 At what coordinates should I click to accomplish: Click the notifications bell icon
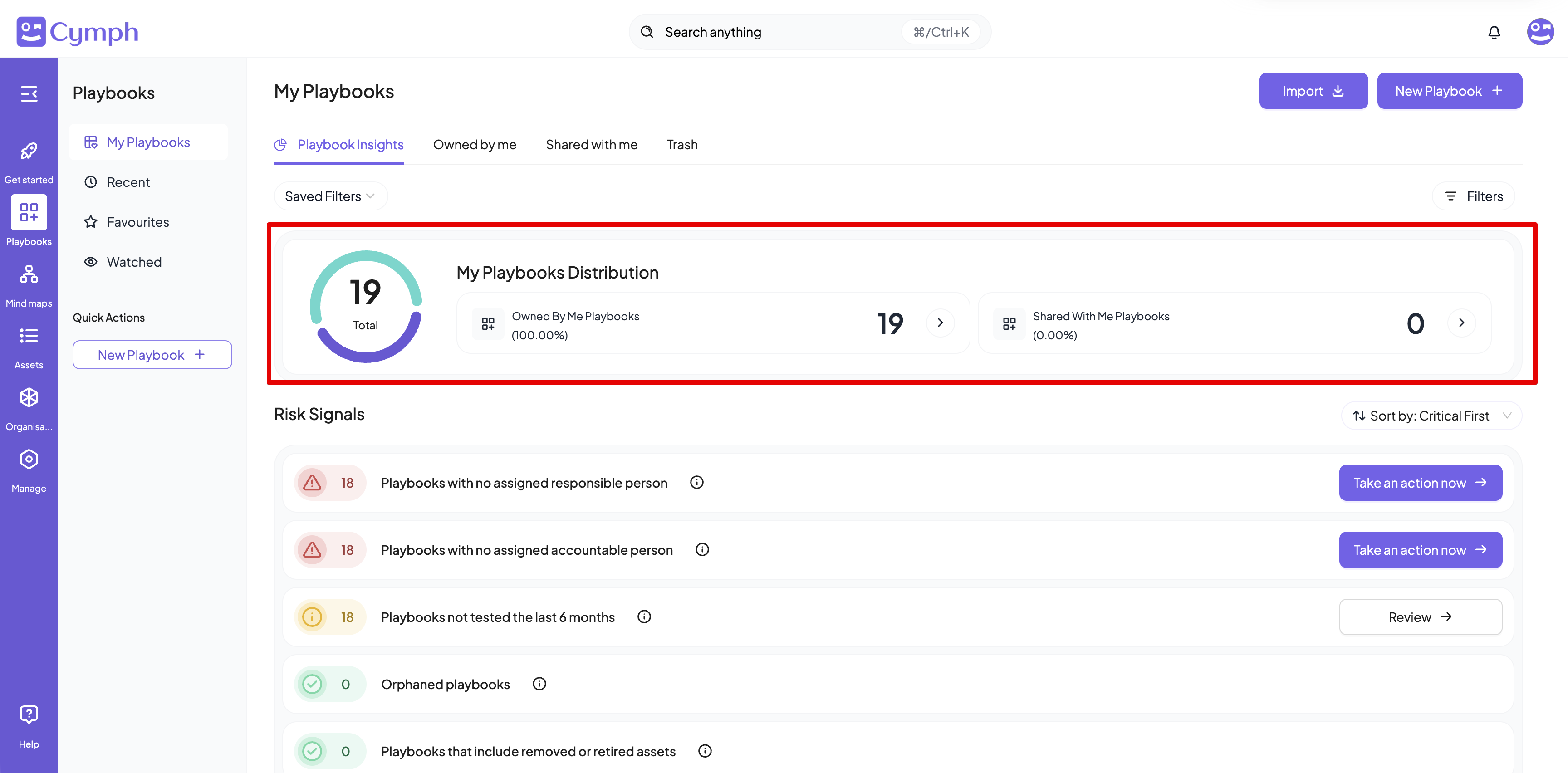[1494, 32]
